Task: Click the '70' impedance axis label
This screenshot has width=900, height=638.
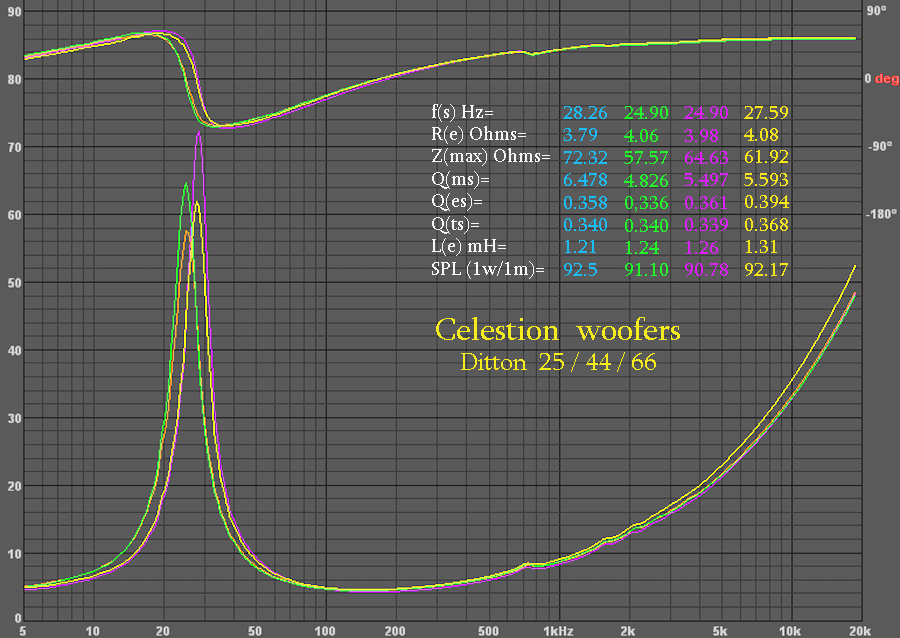Action: [14, 147]
